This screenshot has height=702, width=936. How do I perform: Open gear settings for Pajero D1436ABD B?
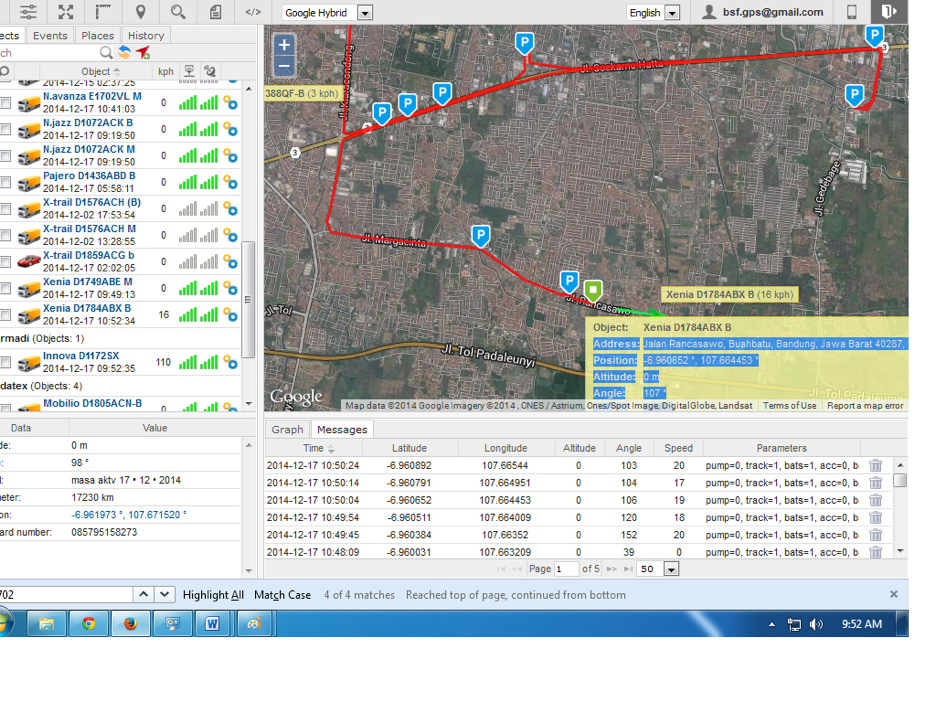pos(230,182)
